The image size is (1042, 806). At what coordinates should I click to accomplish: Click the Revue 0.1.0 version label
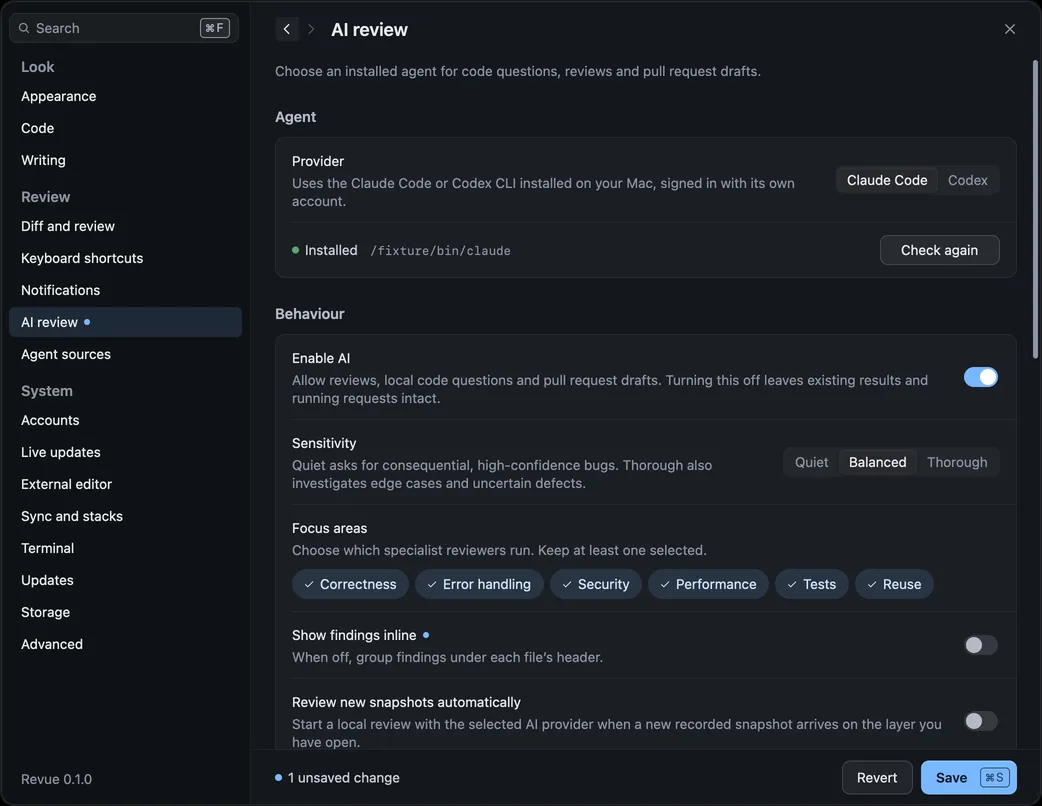click(56, 779)
